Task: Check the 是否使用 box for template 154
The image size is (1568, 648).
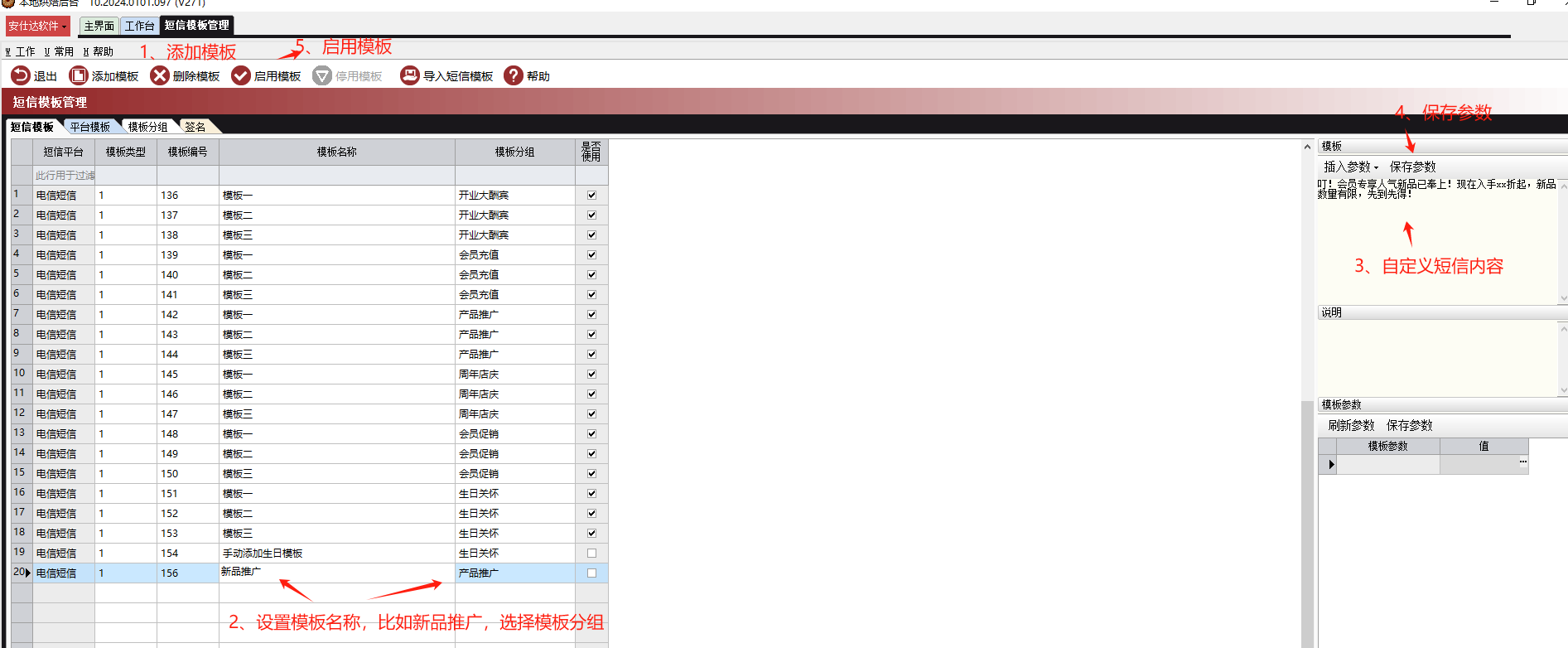Action: pos(591,553)
